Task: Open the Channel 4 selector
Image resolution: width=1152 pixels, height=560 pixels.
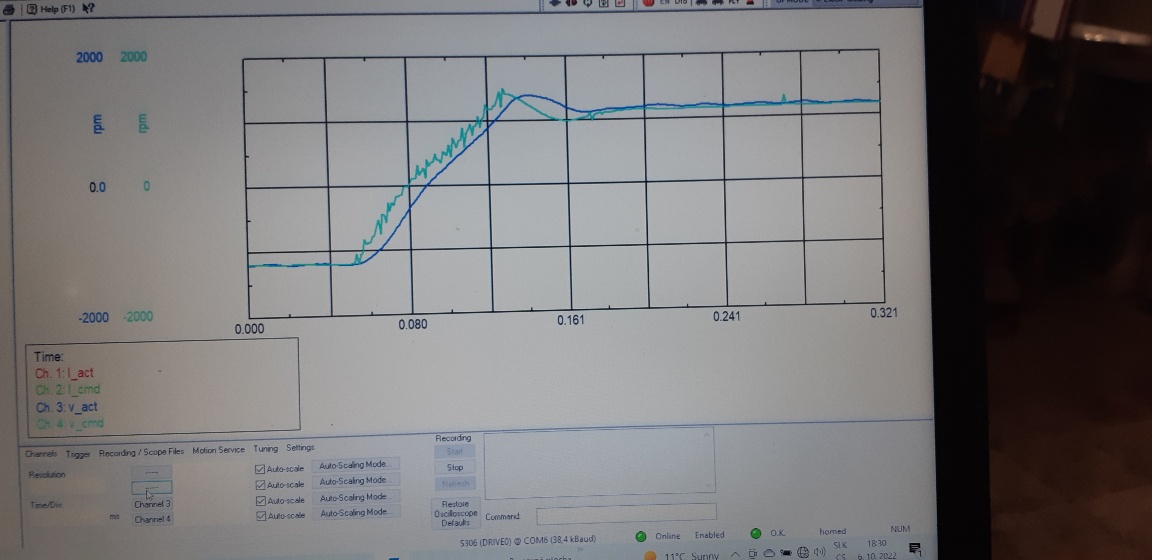Action: tap(152, 519)
